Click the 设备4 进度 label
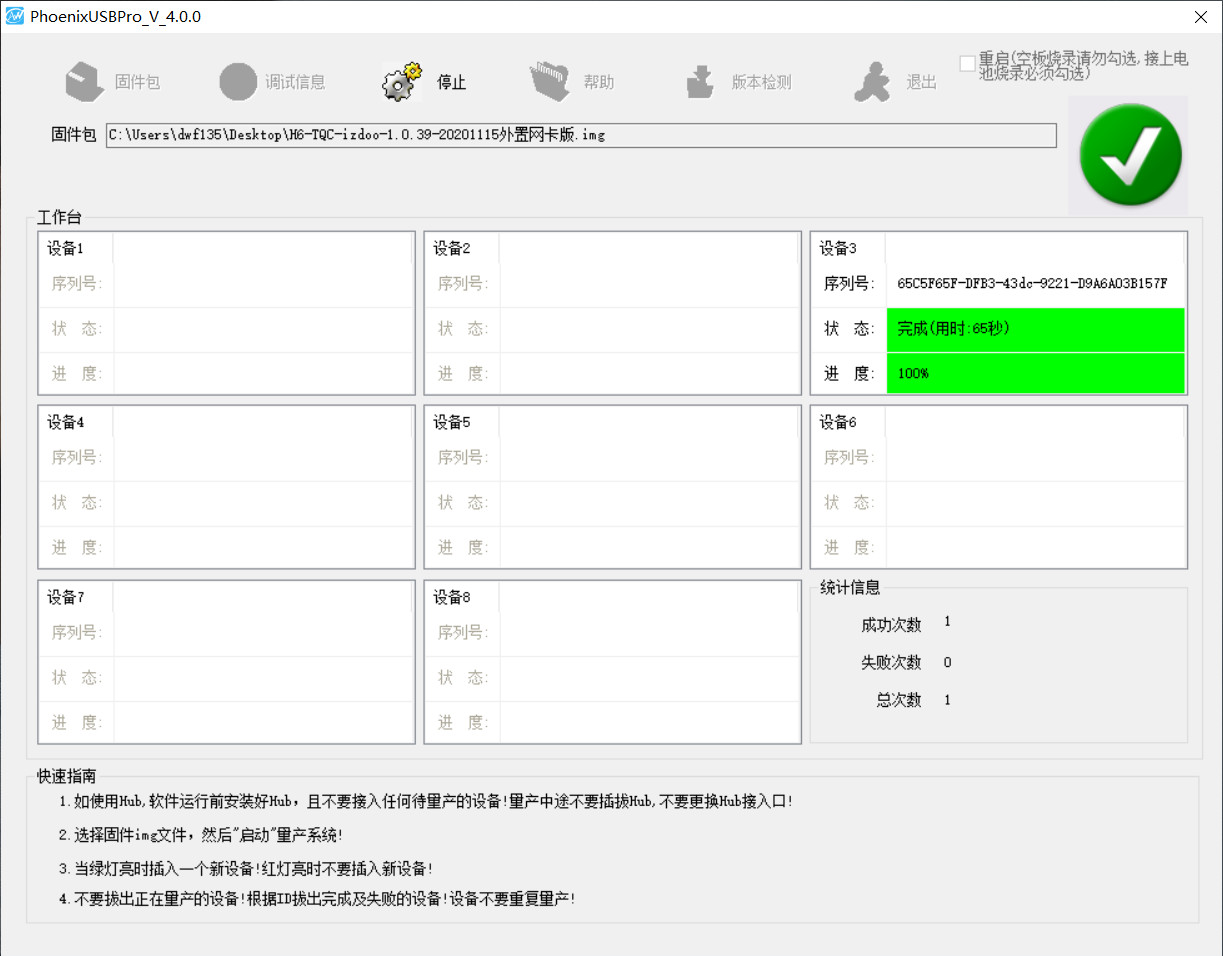 [77, 547]
